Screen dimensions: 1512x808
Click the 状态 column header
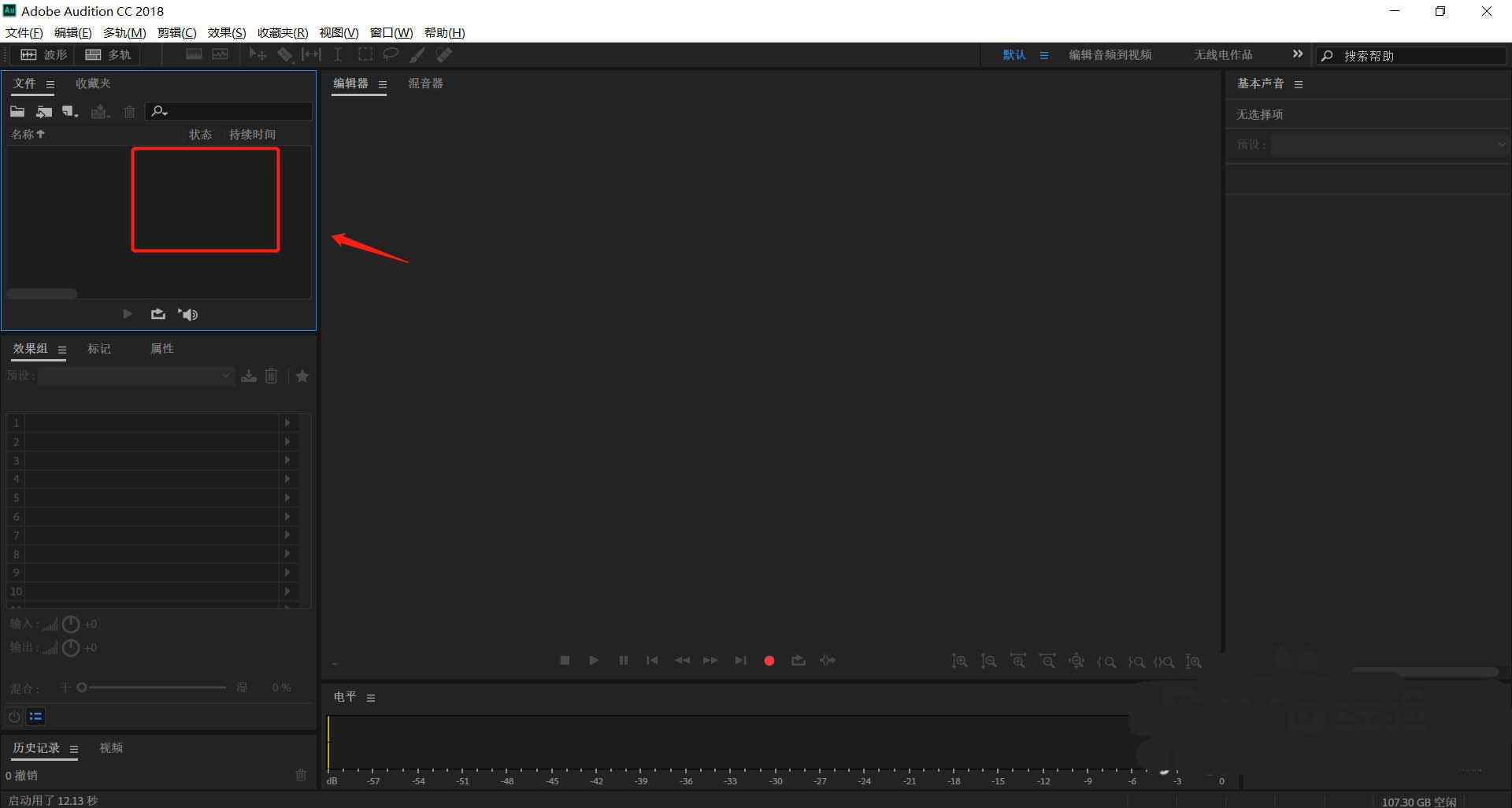pos(200,135)
